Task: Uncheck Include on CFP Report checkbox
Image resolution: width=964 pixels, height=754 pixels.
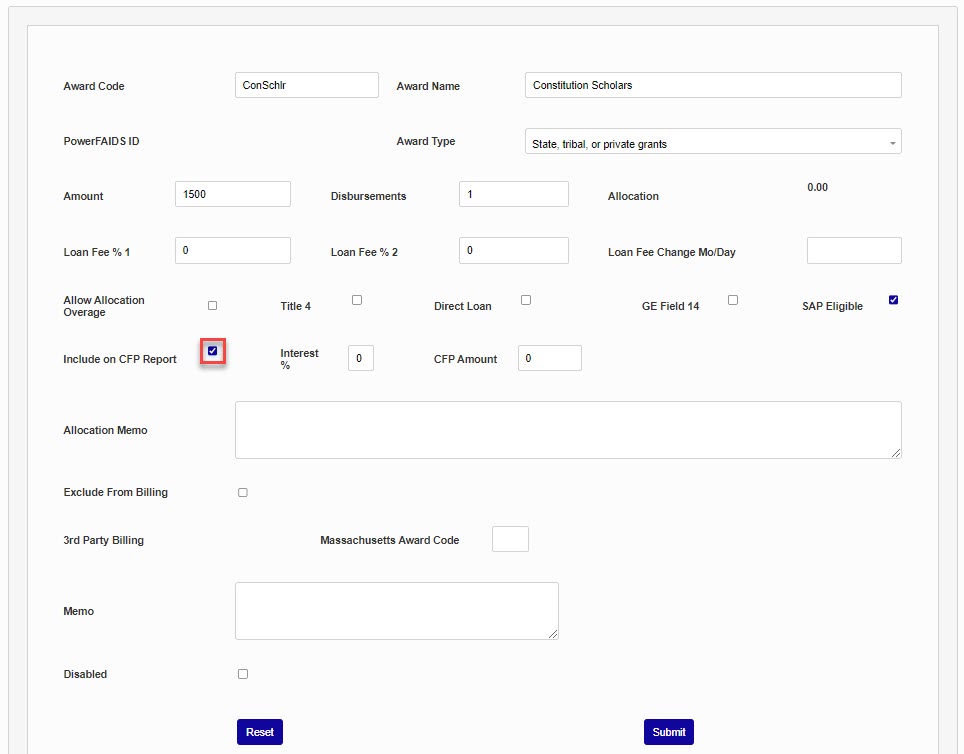Action: click(x=212, y=351)
